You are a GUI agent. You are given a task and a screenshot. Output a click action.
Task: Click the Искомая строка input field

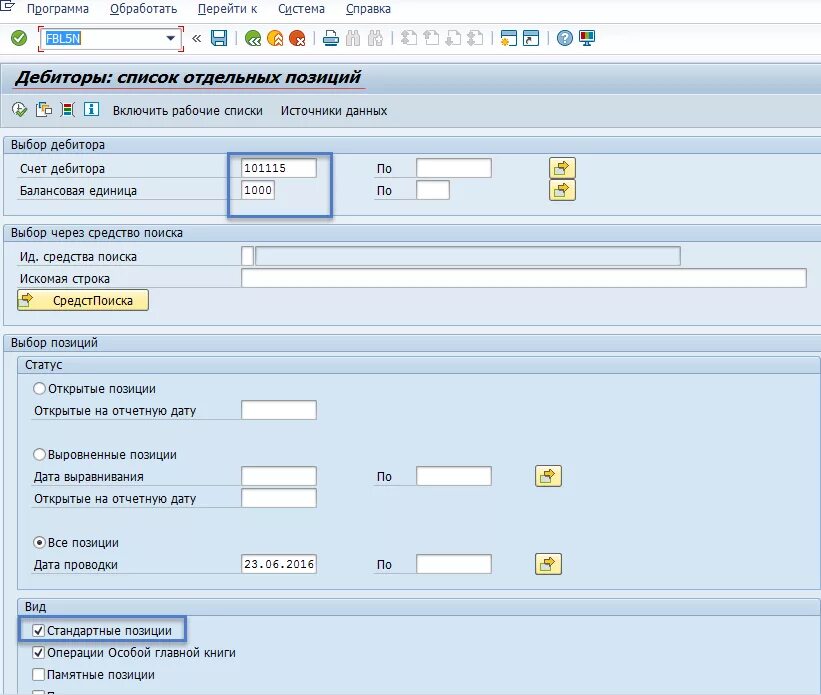524,278
